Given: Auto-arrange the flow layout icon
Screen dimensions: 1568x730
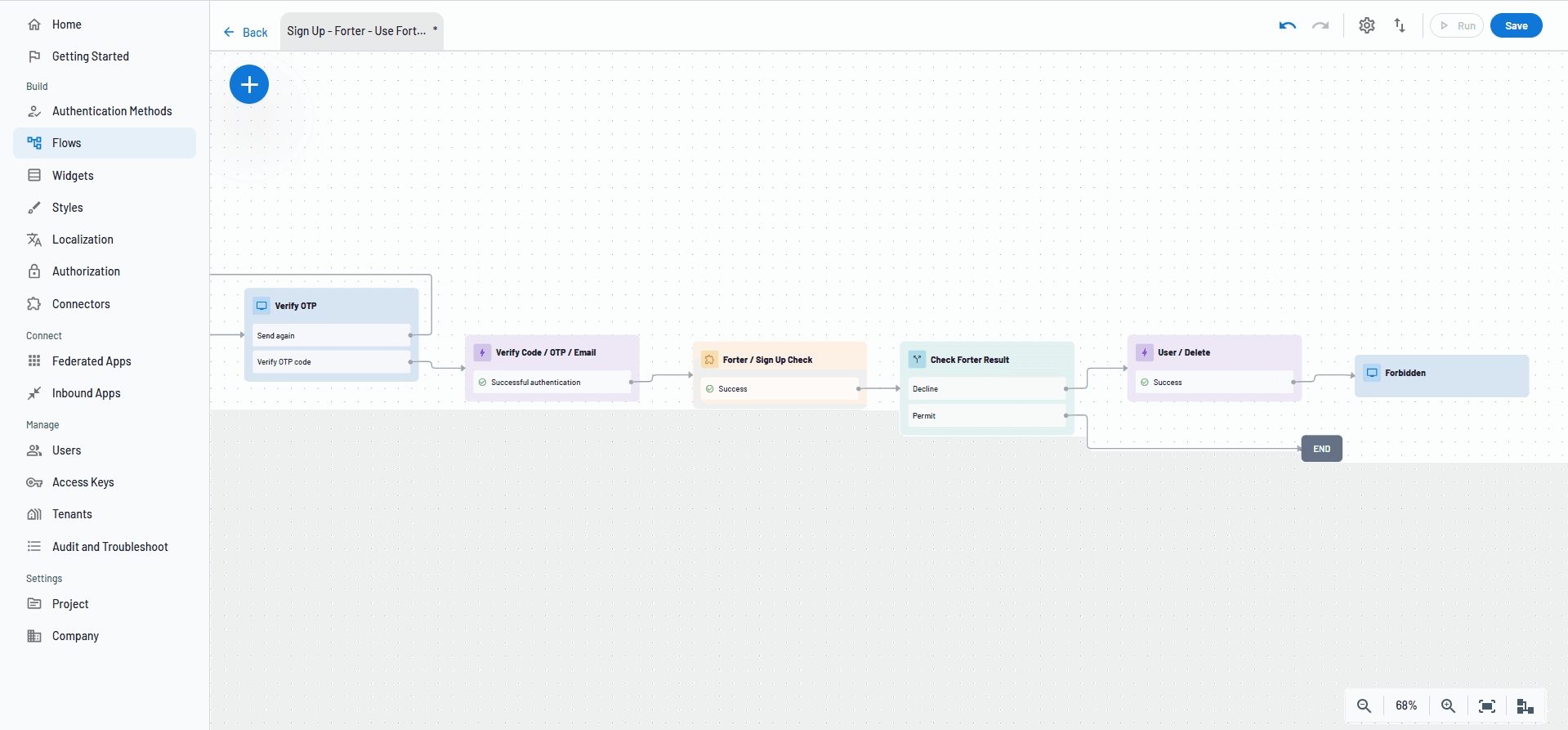Looking at the screenshot, I should [1525, 705].
